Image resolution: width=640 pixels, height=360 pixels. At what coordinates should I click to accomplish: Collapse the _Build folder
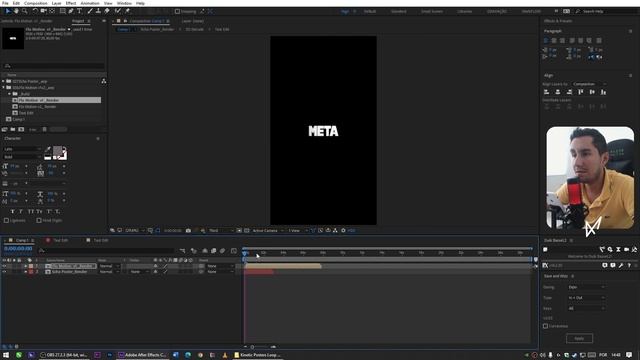9,94
